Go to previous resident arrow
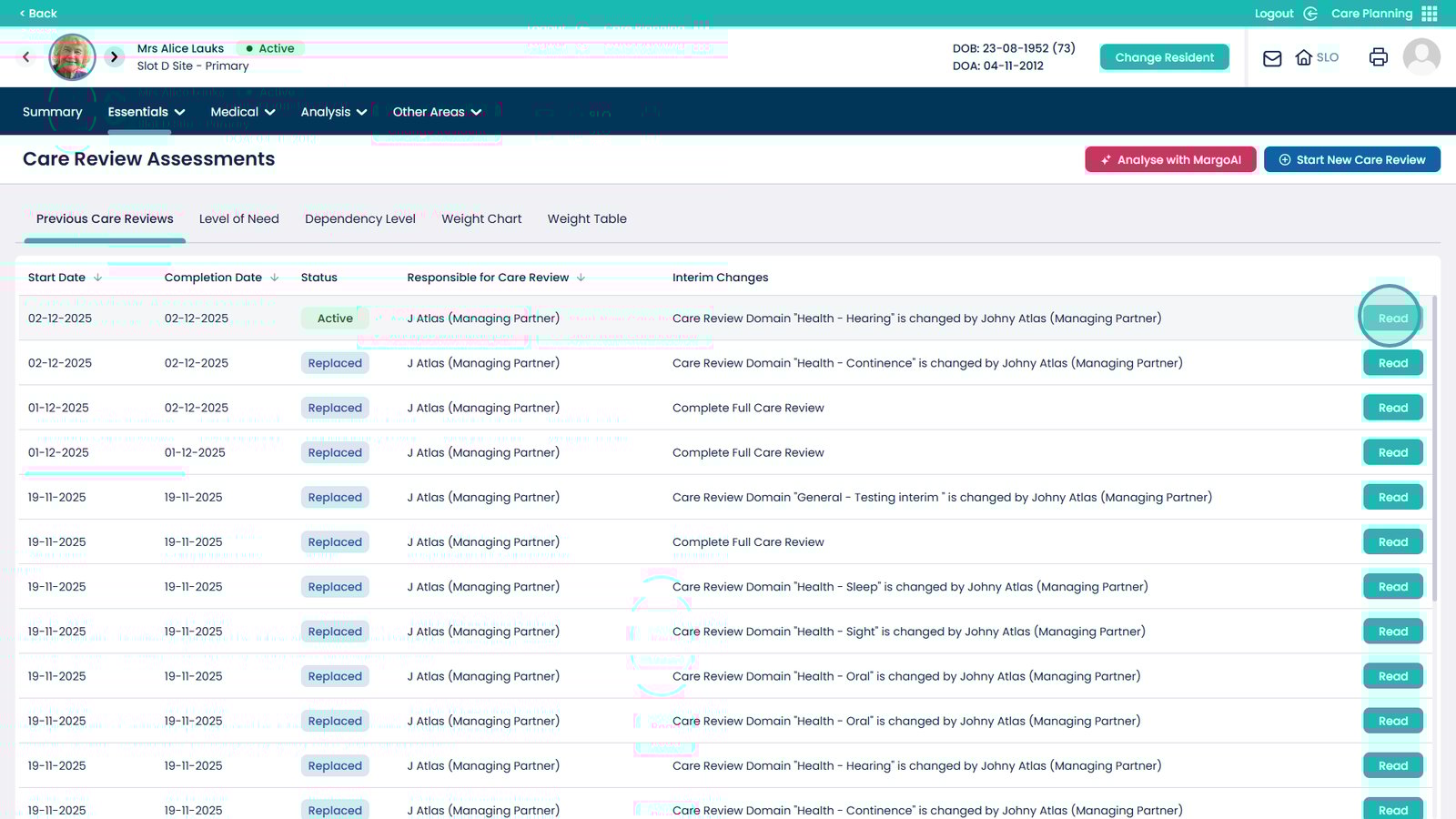The width and height of the screenshot is (1456, 819). (26, 57)
